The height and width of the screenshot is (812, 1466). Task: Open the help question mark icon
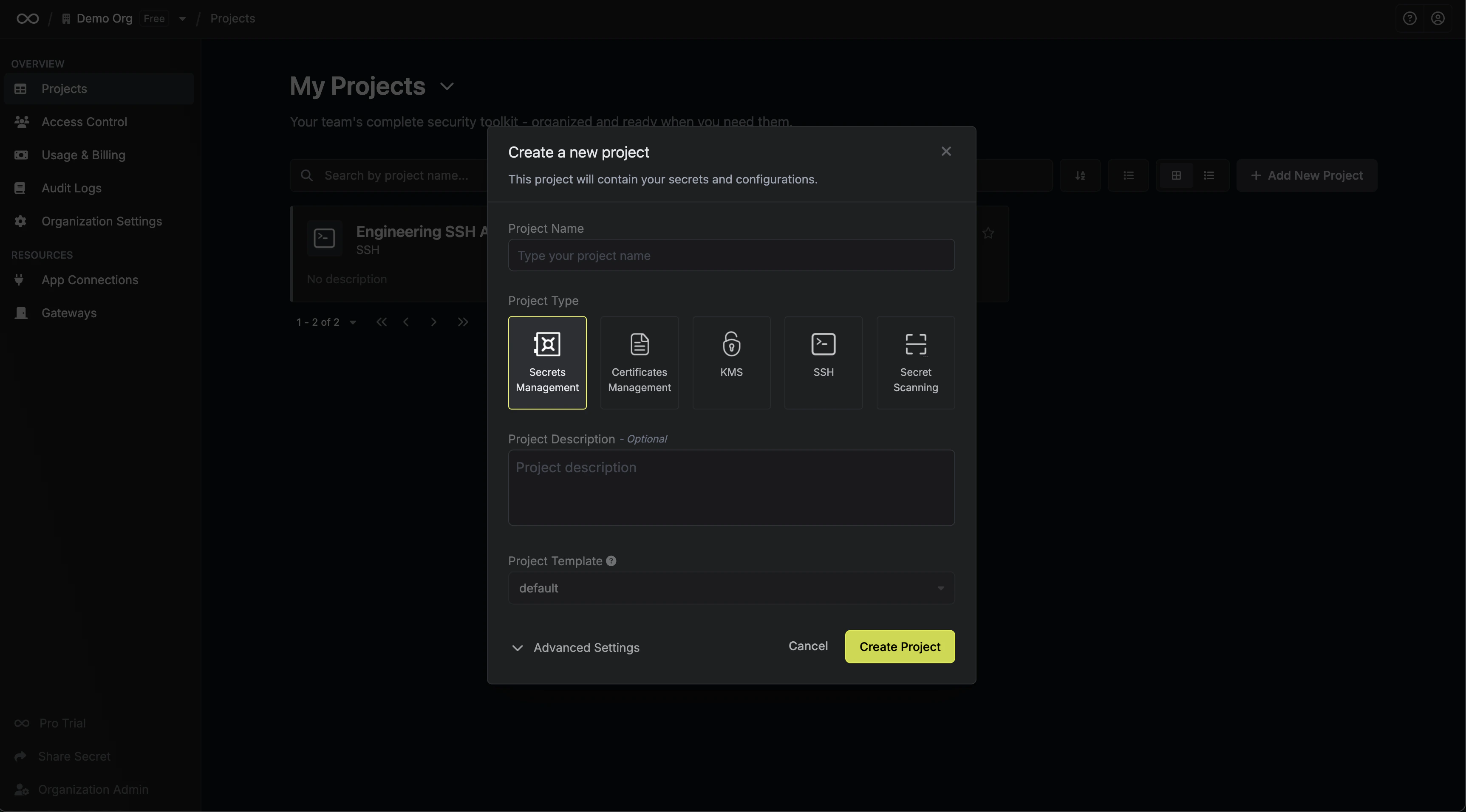(x=1409, y=19)
